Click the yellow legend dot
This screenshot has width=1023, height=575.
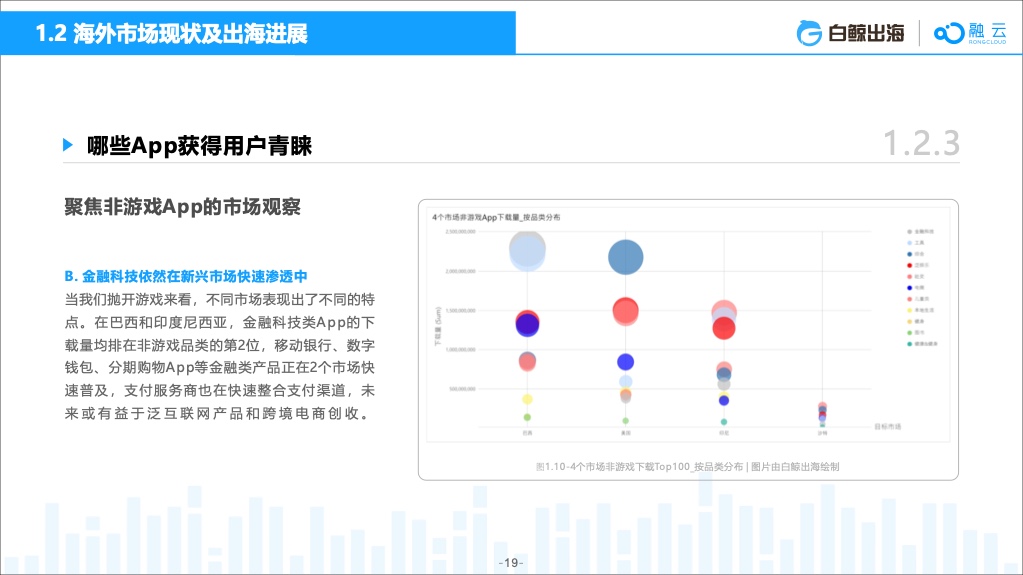[x=909, y=310]
